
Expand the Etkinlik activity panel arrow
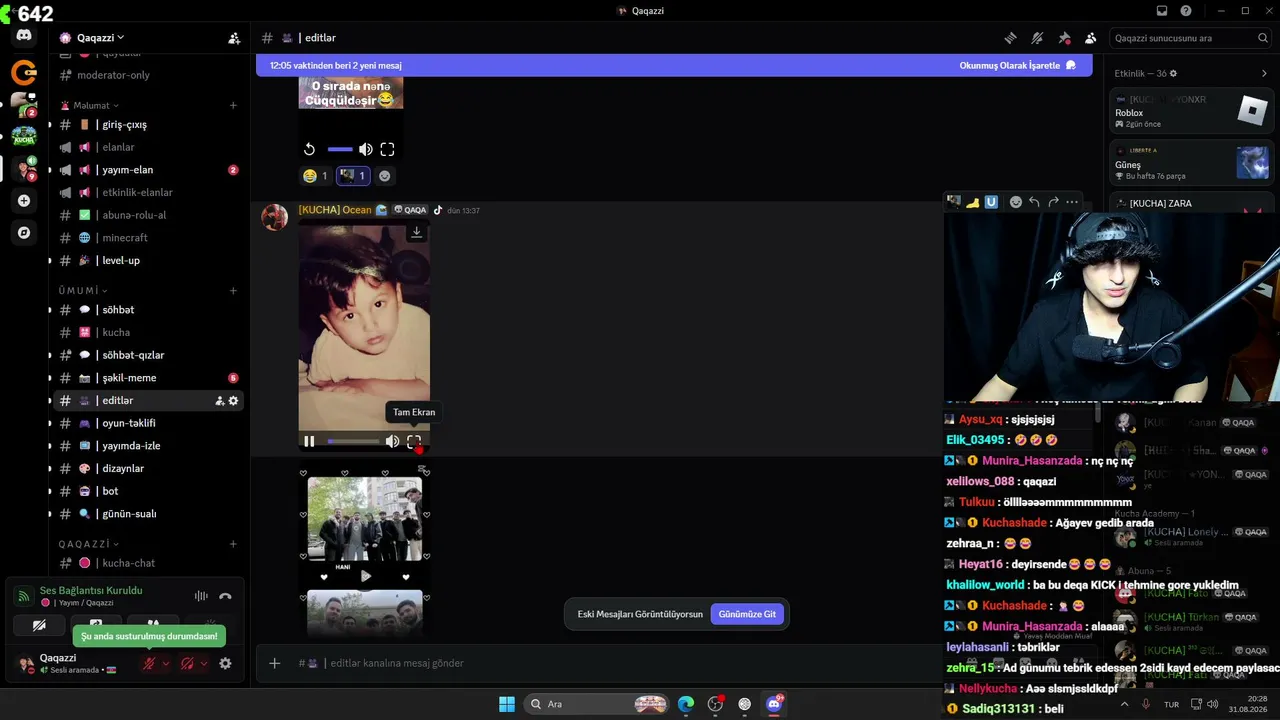click(x=1264, y=73)
